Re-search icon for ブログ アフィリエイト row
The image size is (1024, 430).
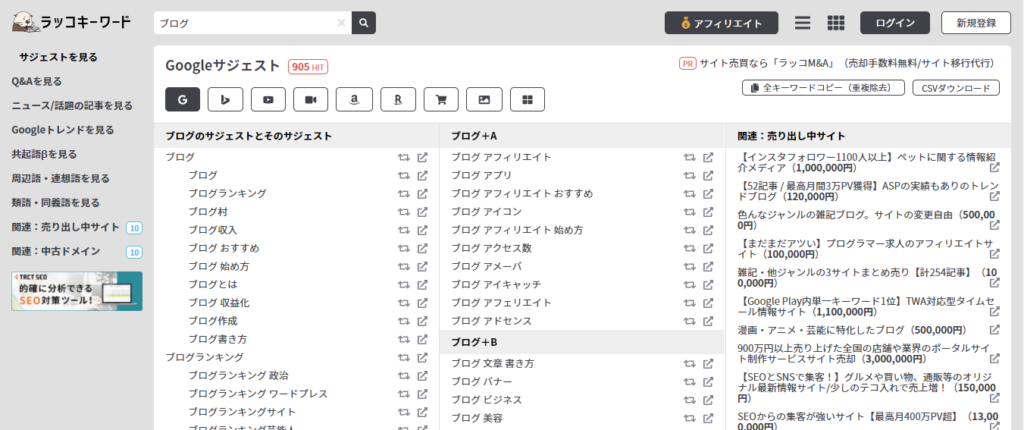pyautogui.click(x=690, y=157)
